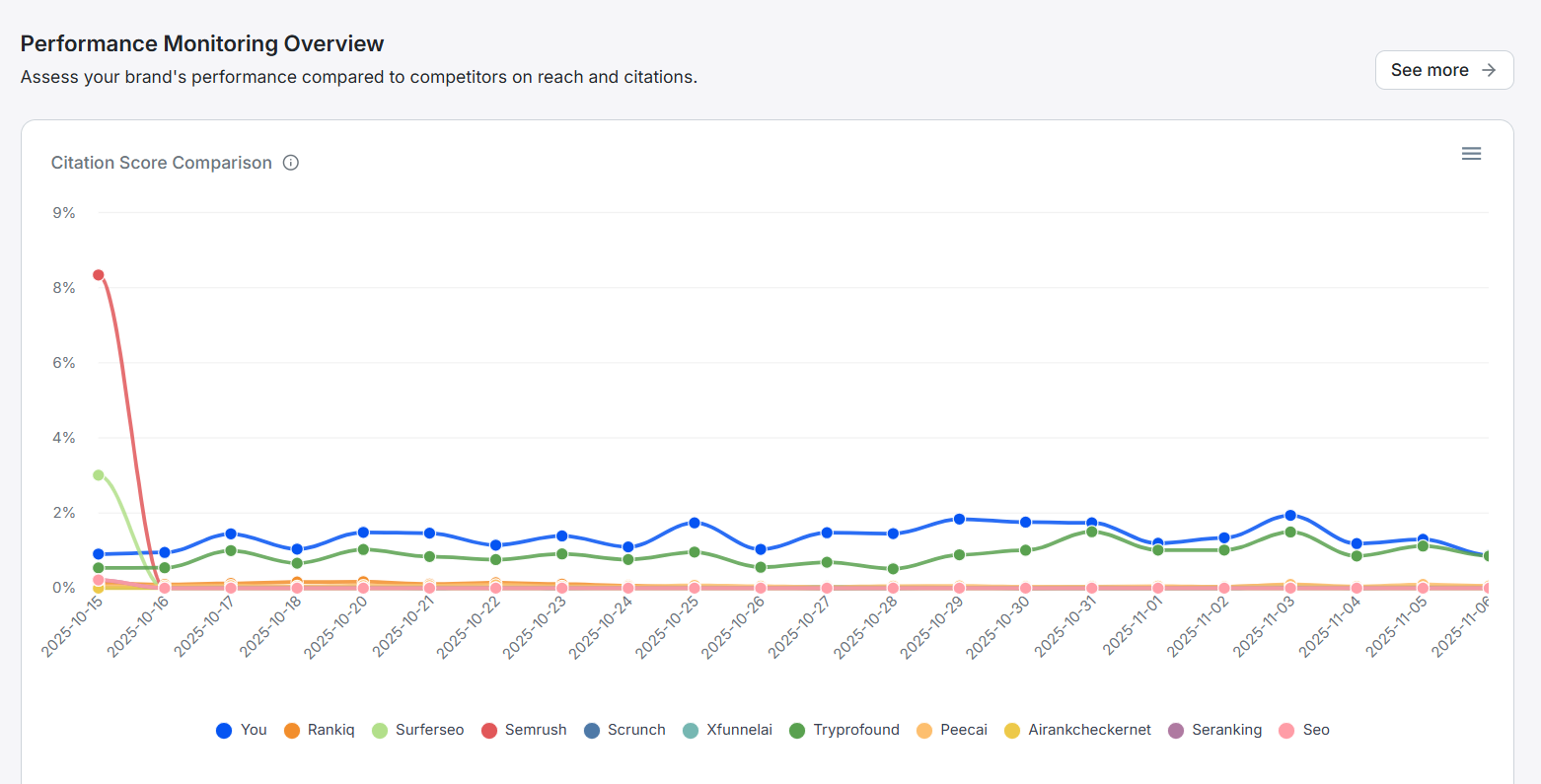Viewport: 1541px width, 784px height.
Task: Click the You blue point on 2025-10-25
Action: (695, 523)
